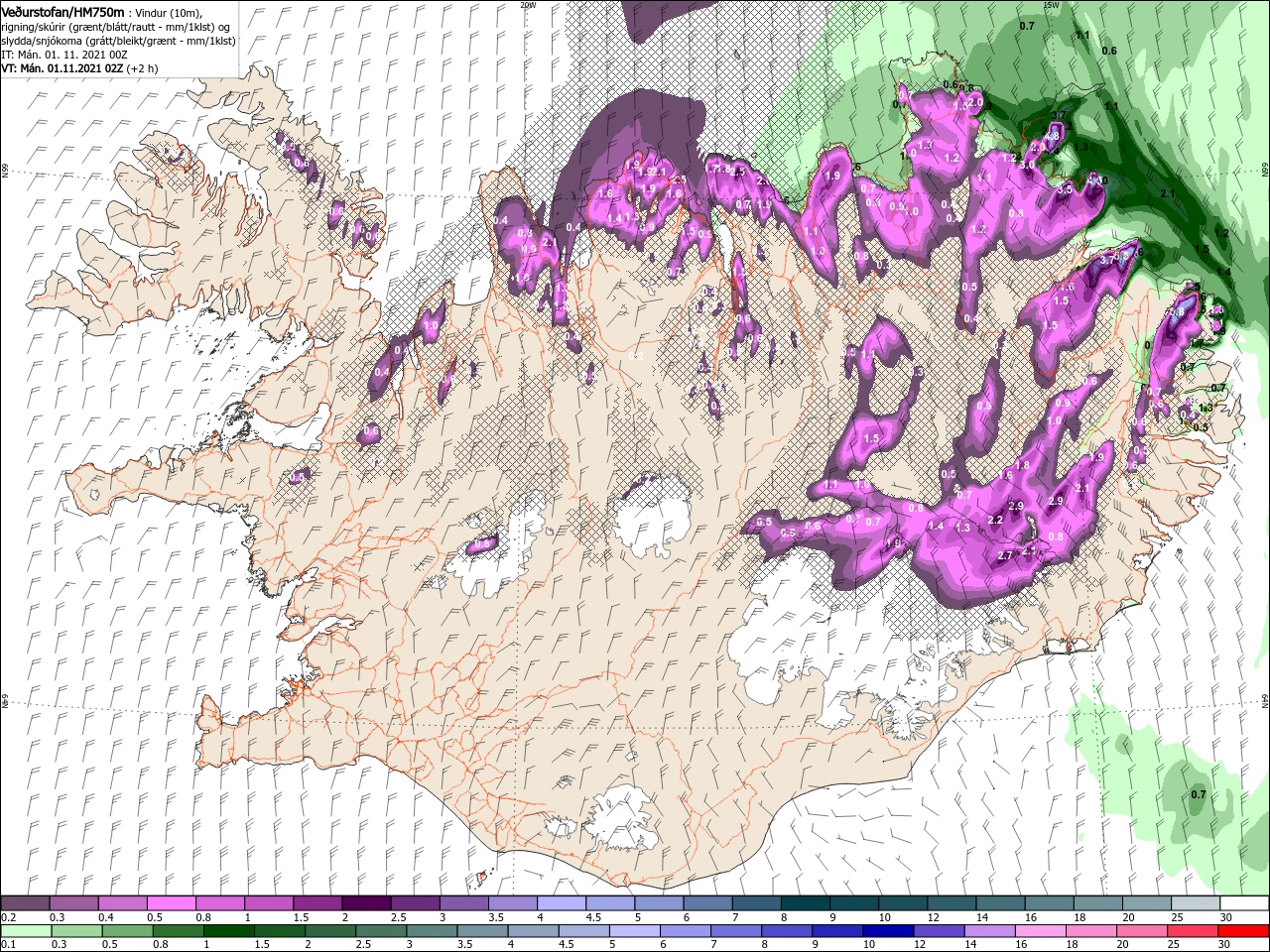This screenshot has height=952, width=1270.
Task: Click the '1.5' label under the top legend row
Action: [x=302, y=917]
